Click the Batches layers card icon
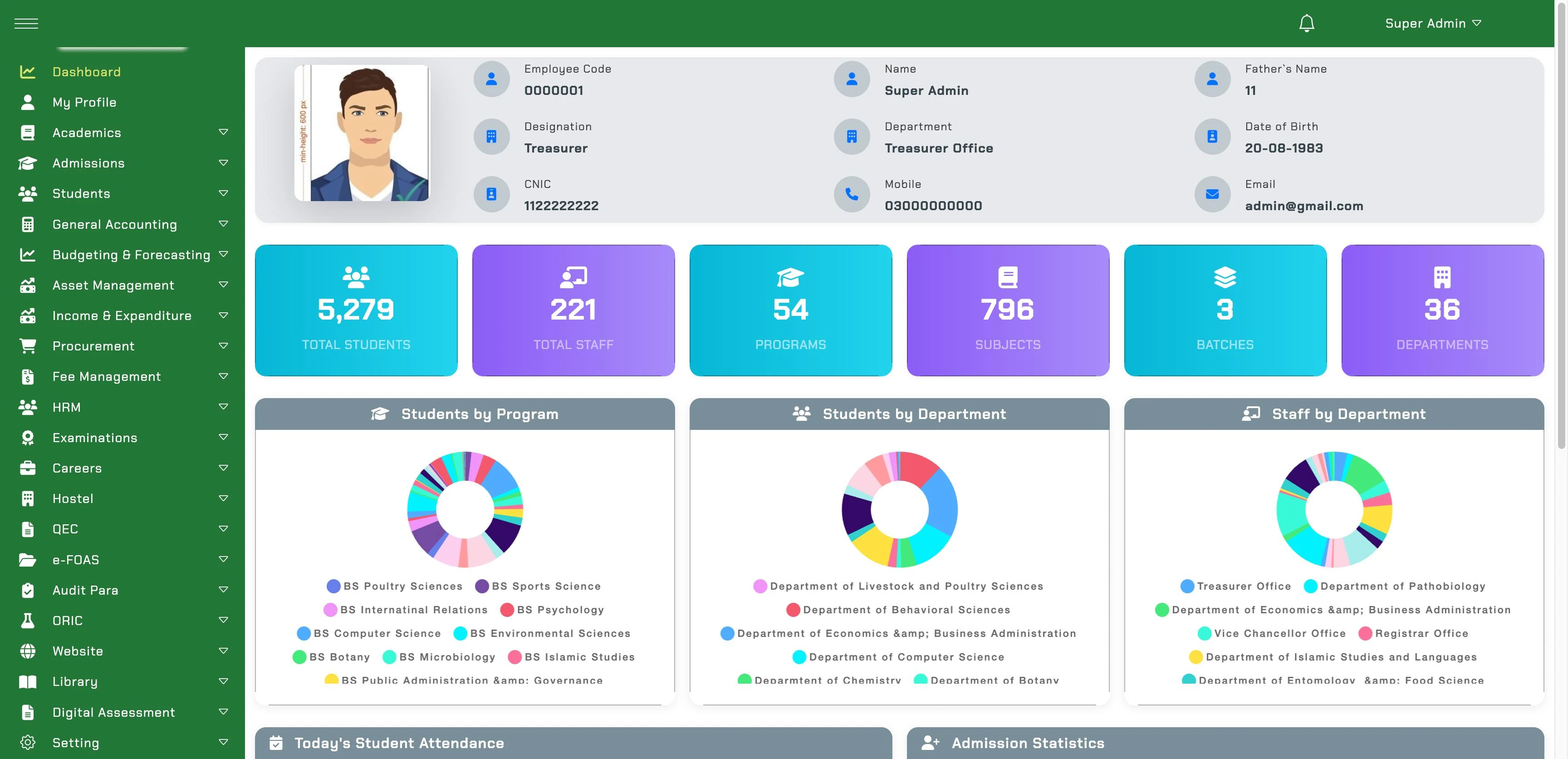 (1225, 278)
